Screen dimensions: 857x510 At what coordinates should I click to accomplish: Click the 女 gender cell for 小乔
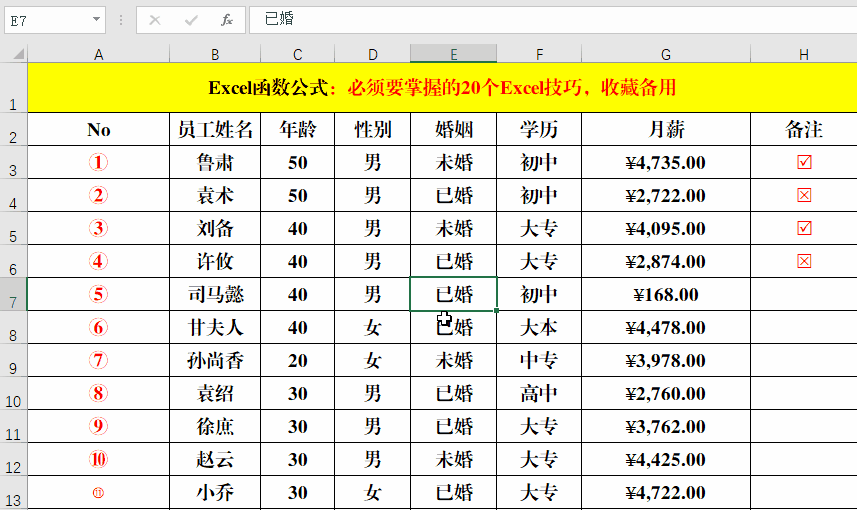(372, 493)
